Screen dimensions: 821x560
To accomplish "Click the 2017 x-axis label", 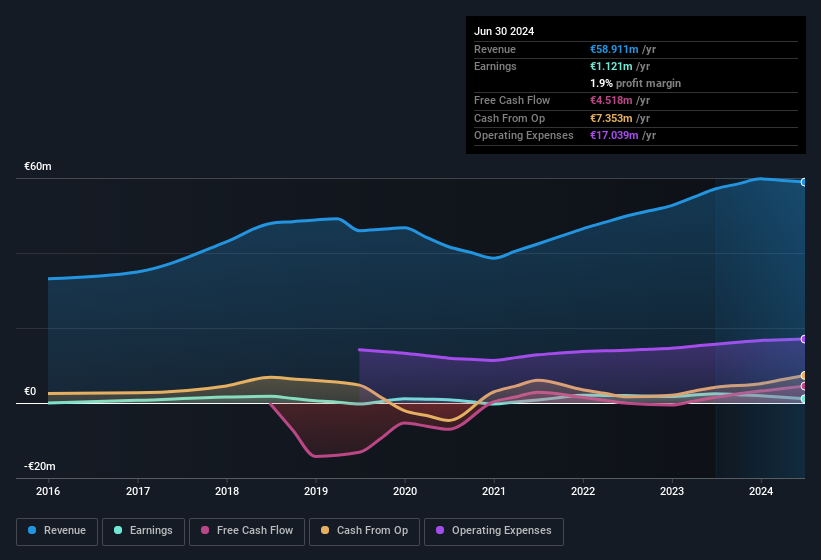I will pos(138,491).
